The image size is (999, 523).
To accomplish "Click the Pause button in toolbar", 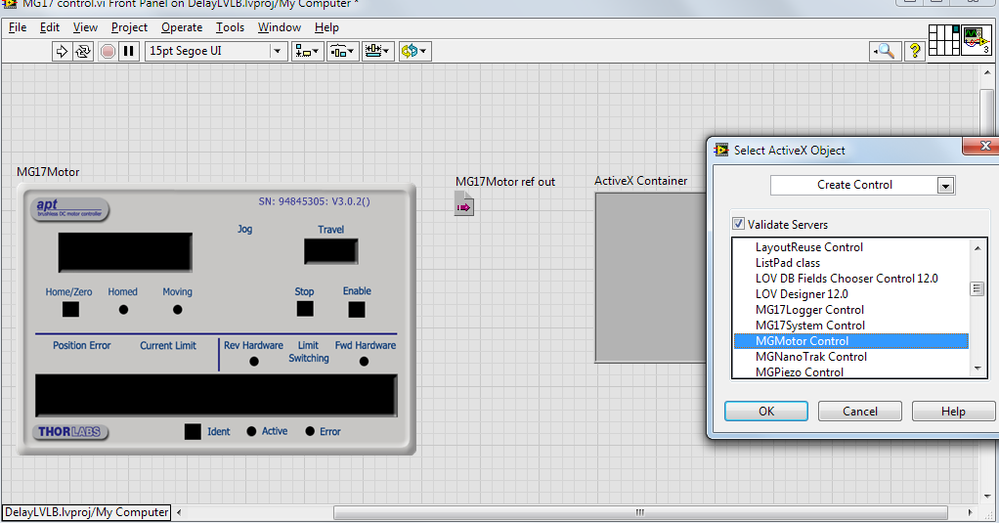I will [128, 51].
